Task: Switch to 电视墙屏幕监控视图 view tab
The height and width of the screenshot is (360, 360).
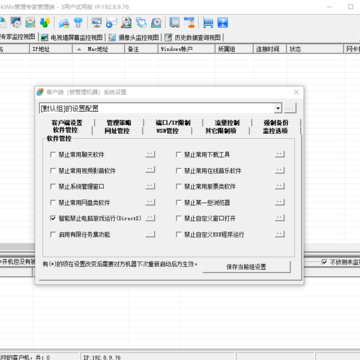Action: [72, 37]
